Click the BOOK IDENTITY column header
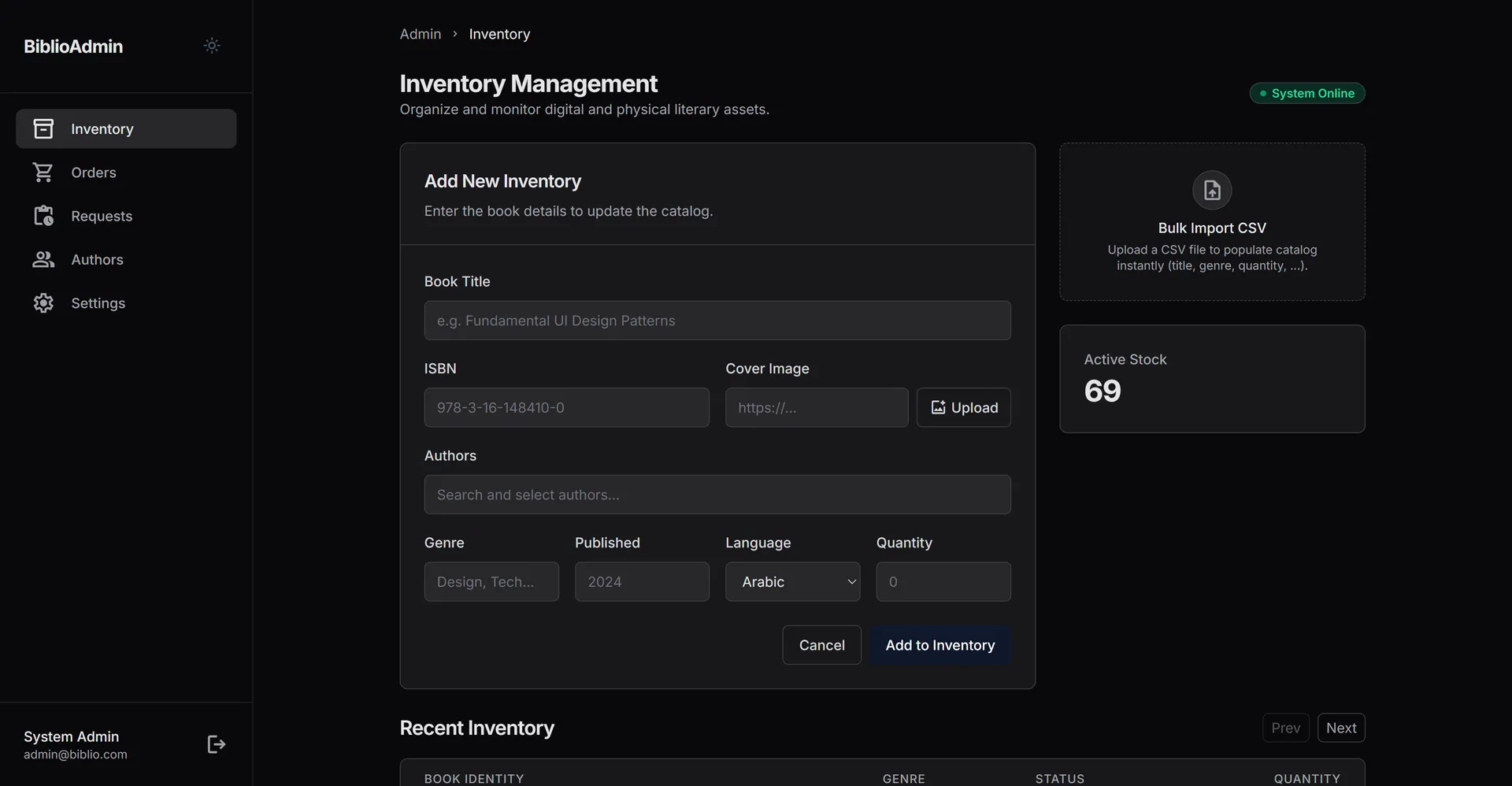Image resolution: width=1512 pixels, height=786 pixels. 474,778
